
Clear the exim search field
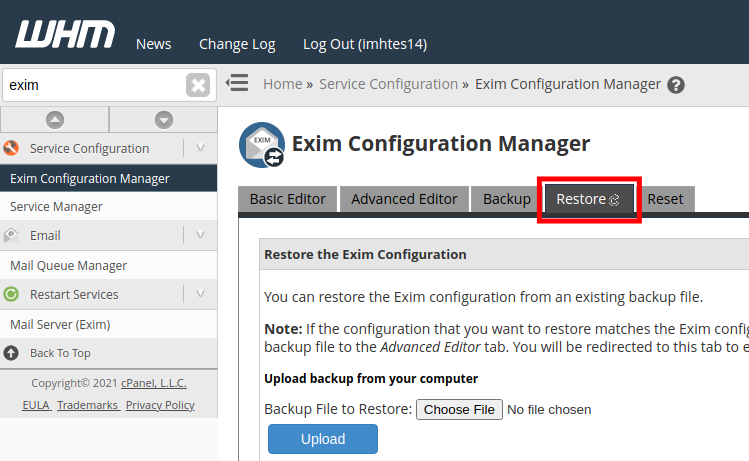[198, 85]
